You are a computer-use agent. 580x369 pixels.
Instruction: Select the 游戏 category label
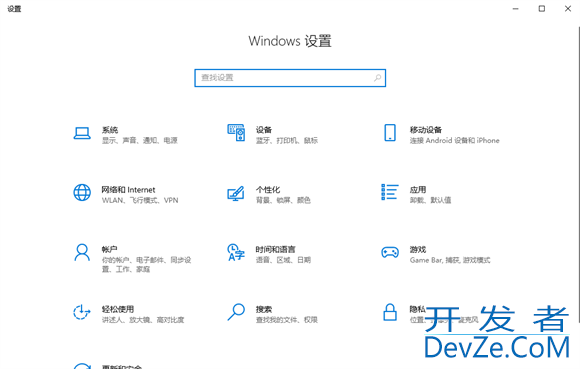[418, 250]
